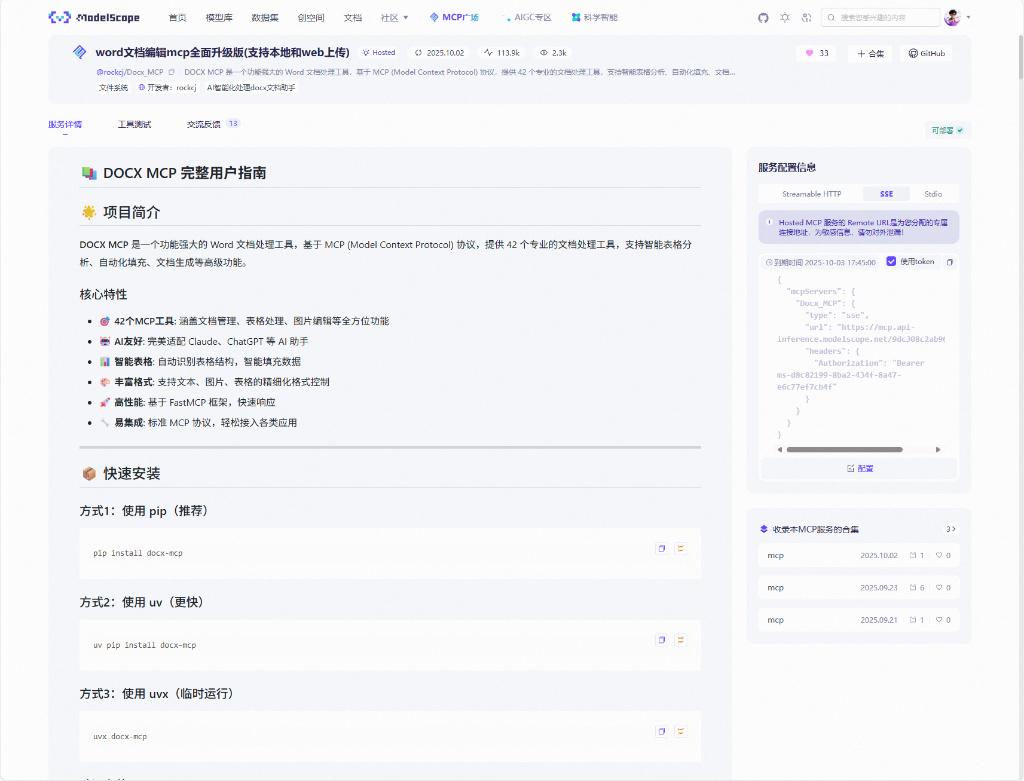This screenshot has width=1024, height=781.
Task: Copy the 'pip install docx-mcp' code block
Action: click(662, 549)
